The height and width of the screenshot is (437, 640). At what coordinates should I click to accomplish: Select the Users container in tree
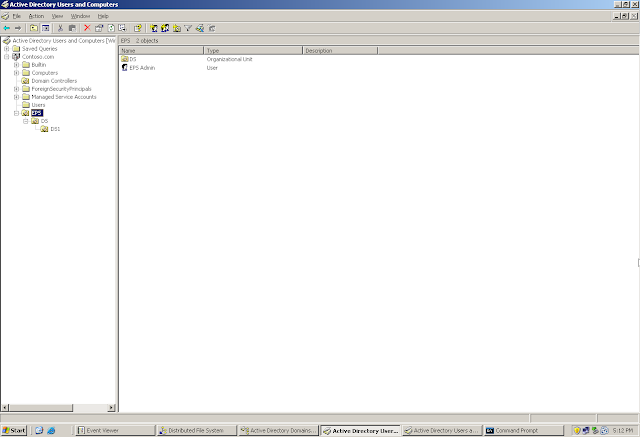(x=38, y=105)
